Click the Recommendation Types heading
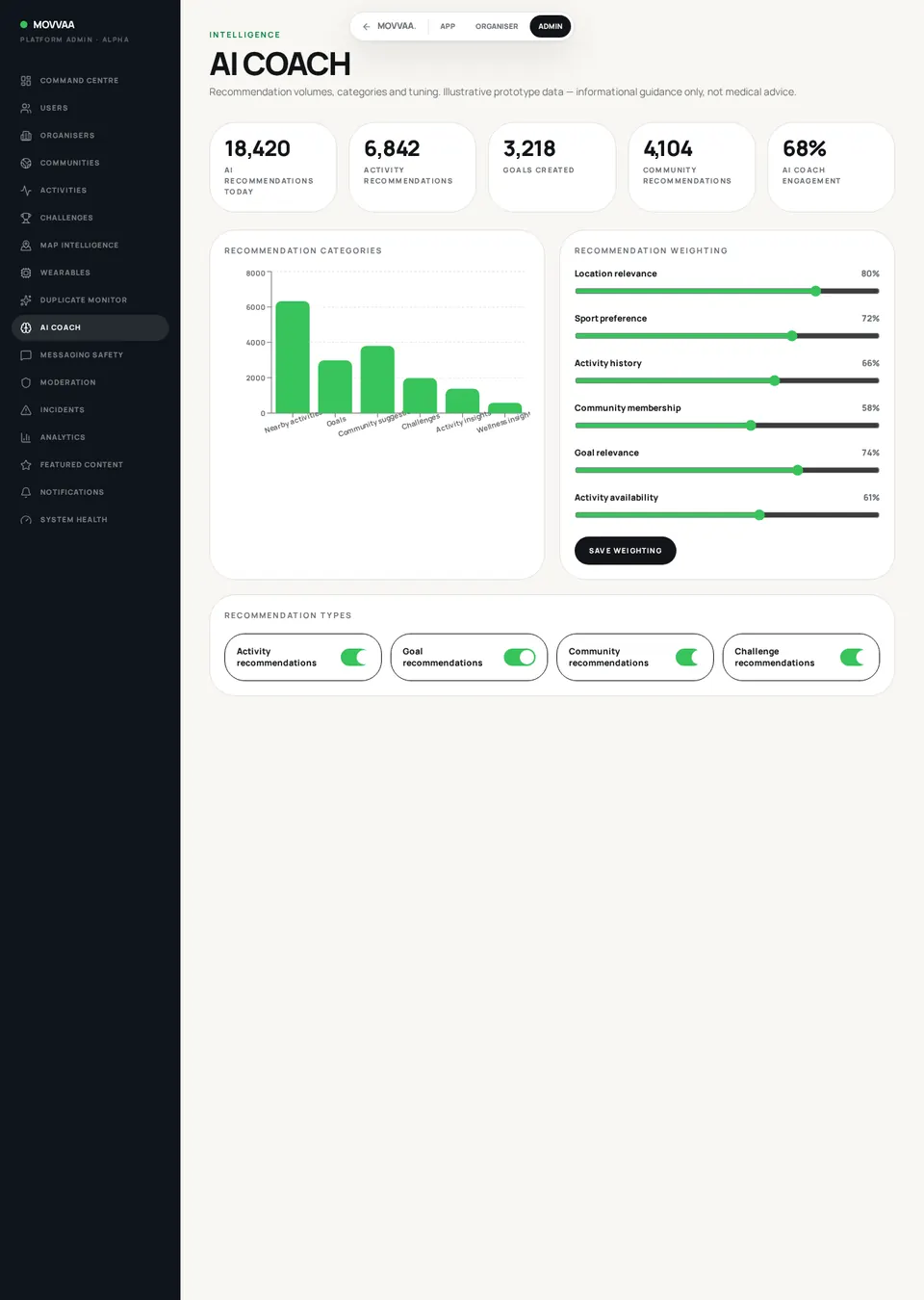 (288, 615)
